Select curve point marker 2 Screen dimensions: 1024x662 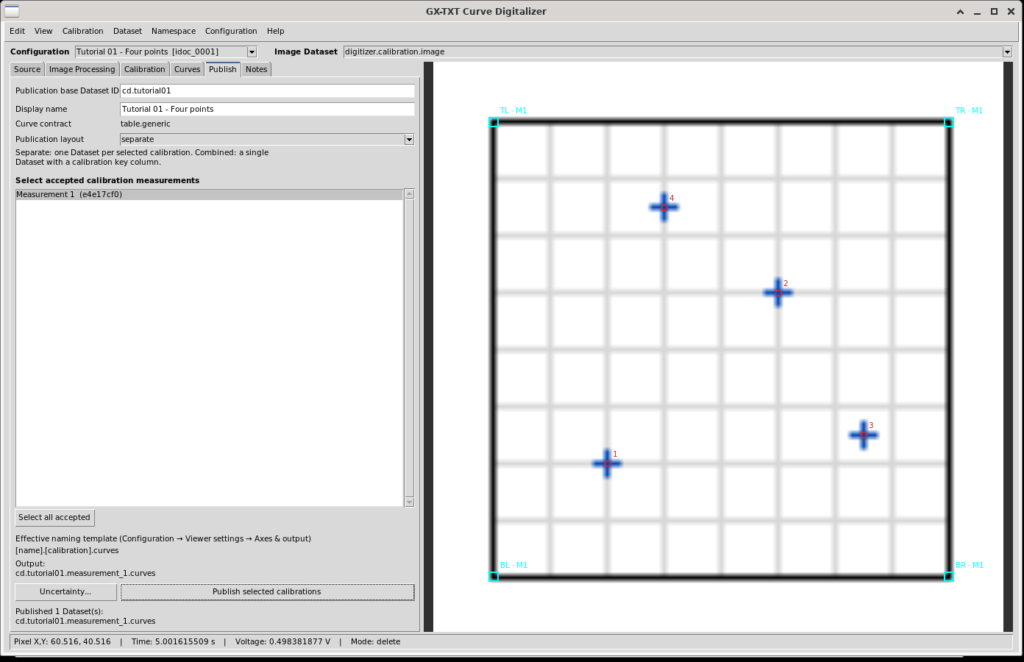(778, 292)
